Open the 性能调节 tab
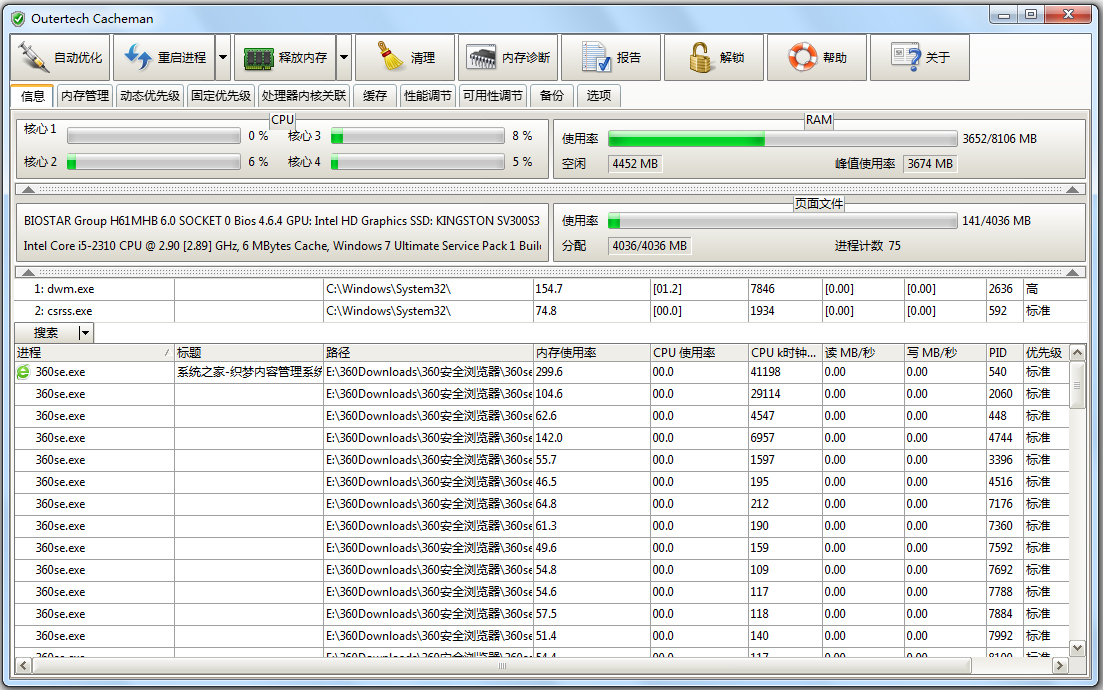 (x=428, y=96)
